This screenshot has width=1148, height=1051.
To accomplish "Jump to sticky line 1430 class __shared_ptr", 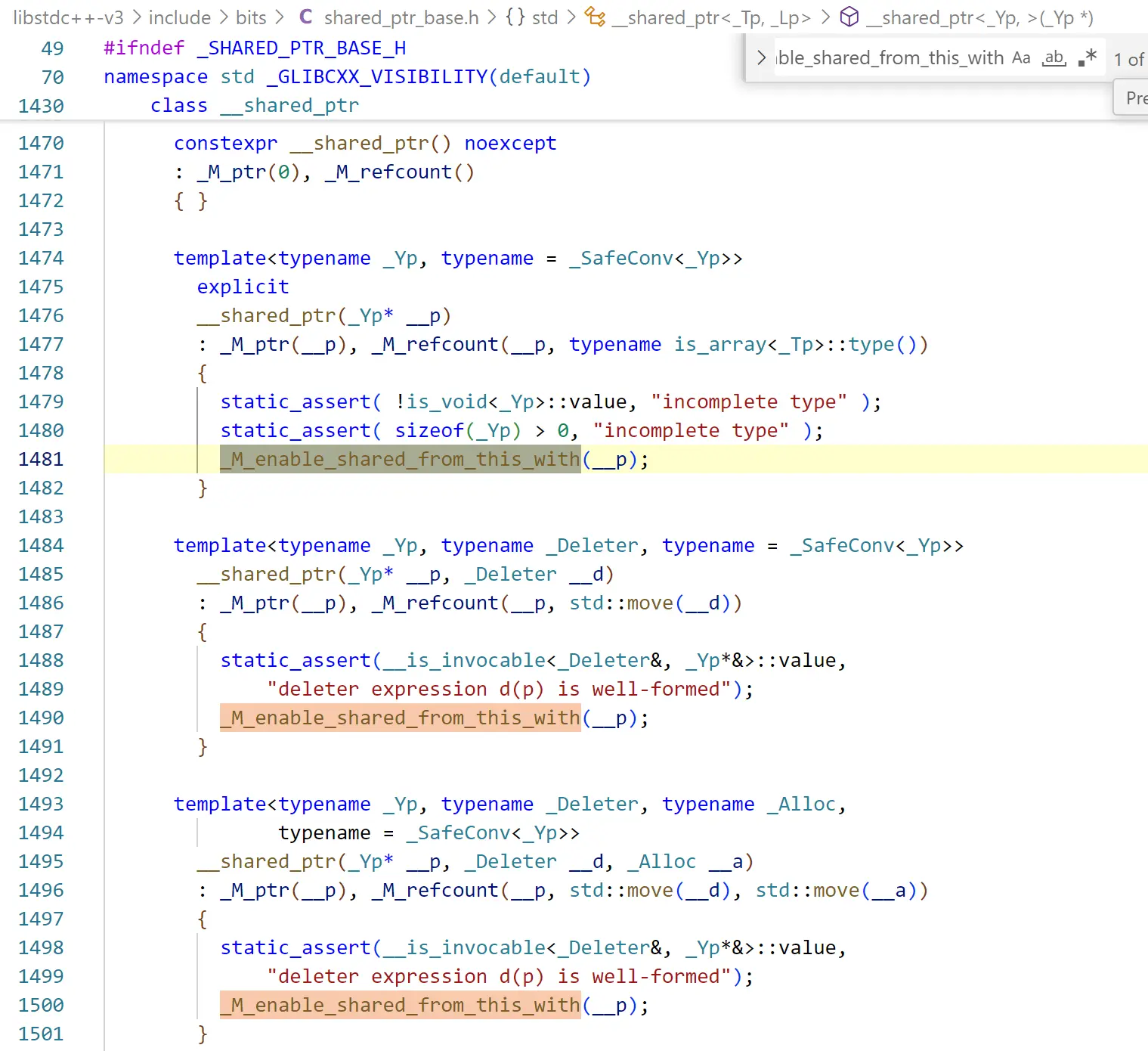I will click(x=254, y=106).
